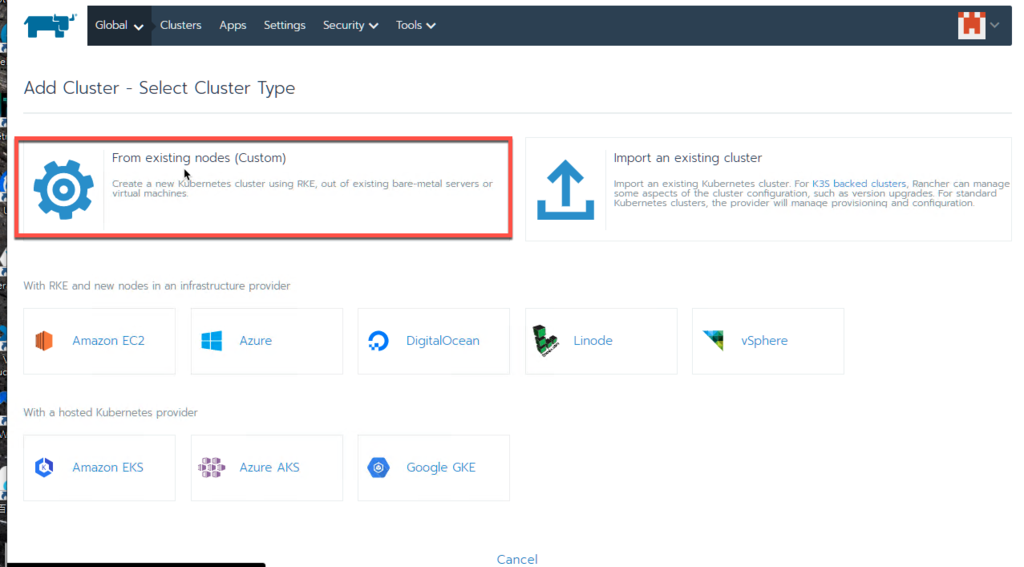Go to the Clusters page
This screenshot has height=567, width=1024.
pyautogui.click(x=180, y=25)
